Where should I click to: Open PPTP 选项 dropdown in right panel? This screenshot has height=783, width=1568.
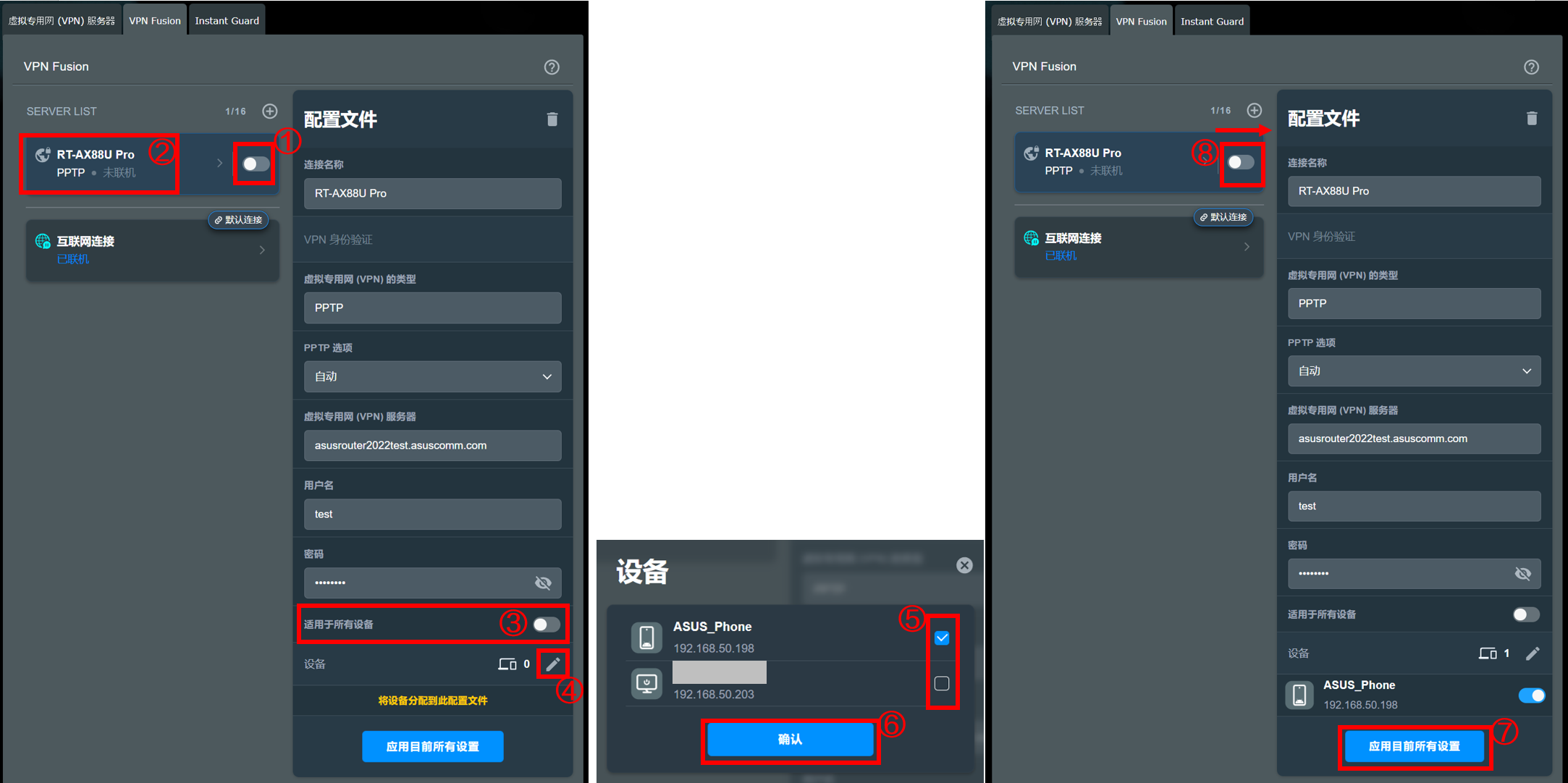(x=1414, y=371)
